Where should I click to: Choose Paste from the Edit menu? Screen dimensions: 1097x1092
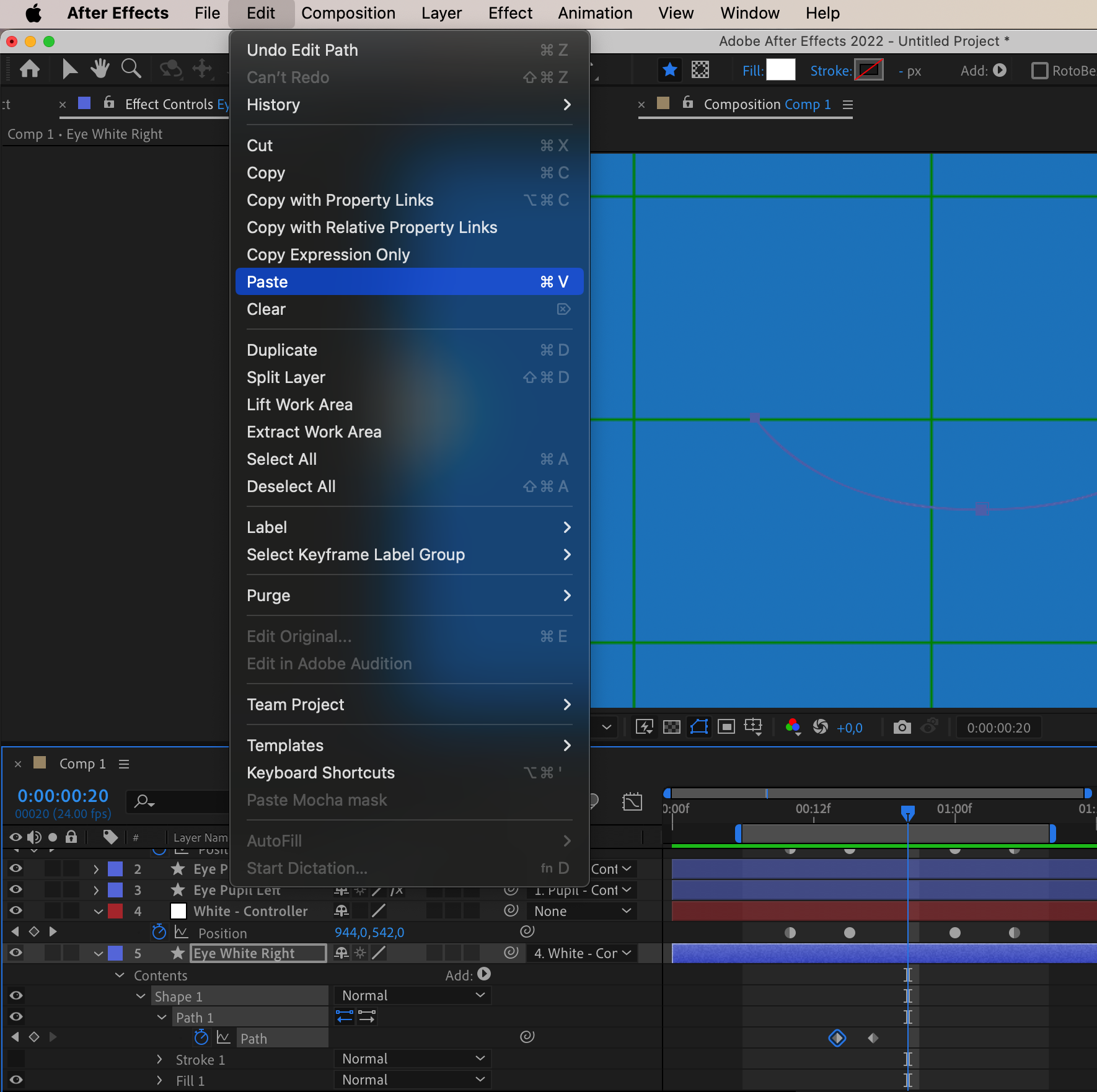point(409,281)
